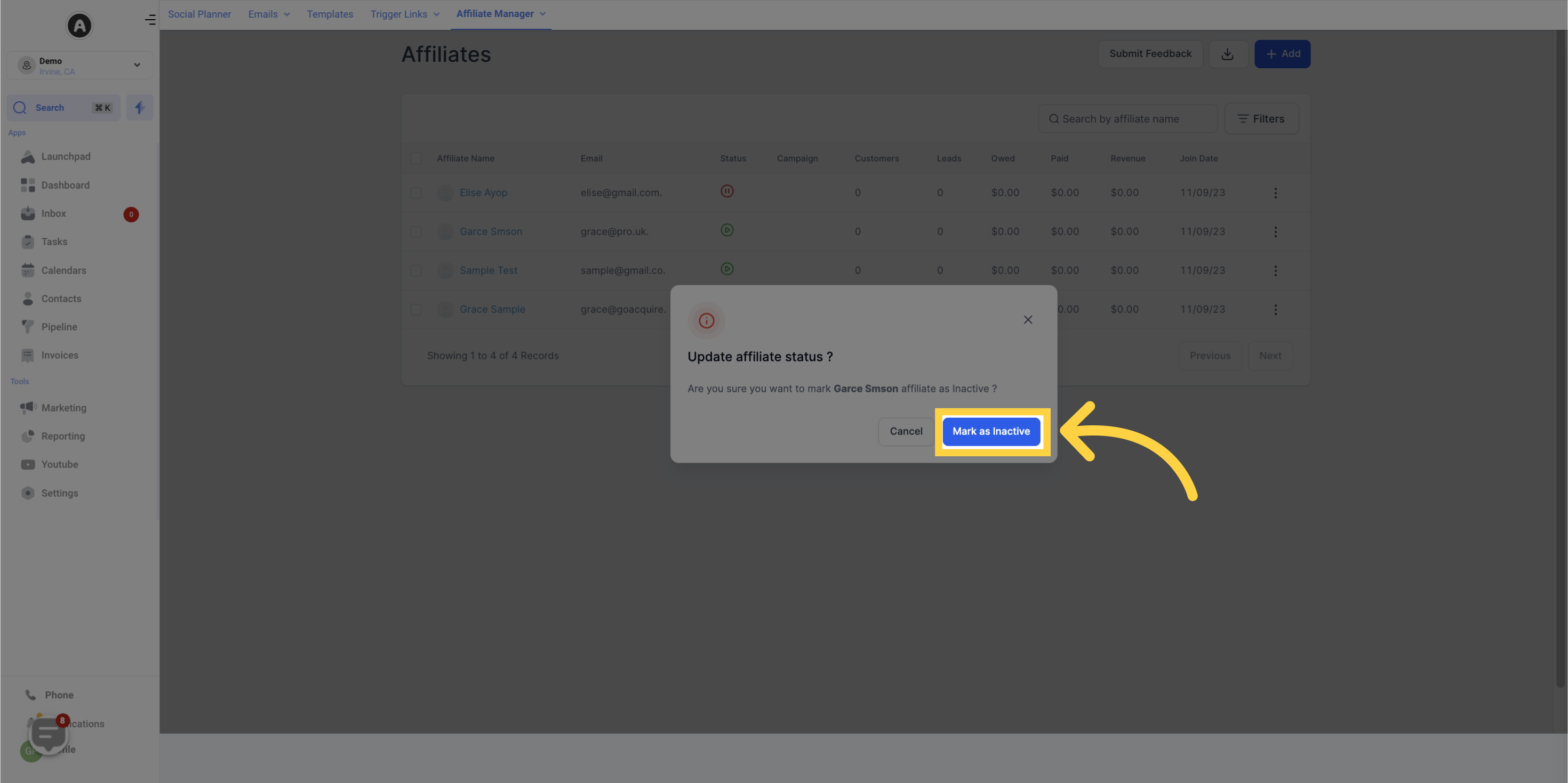Click the Templates menu item
1568x783 pixels.
330,14
